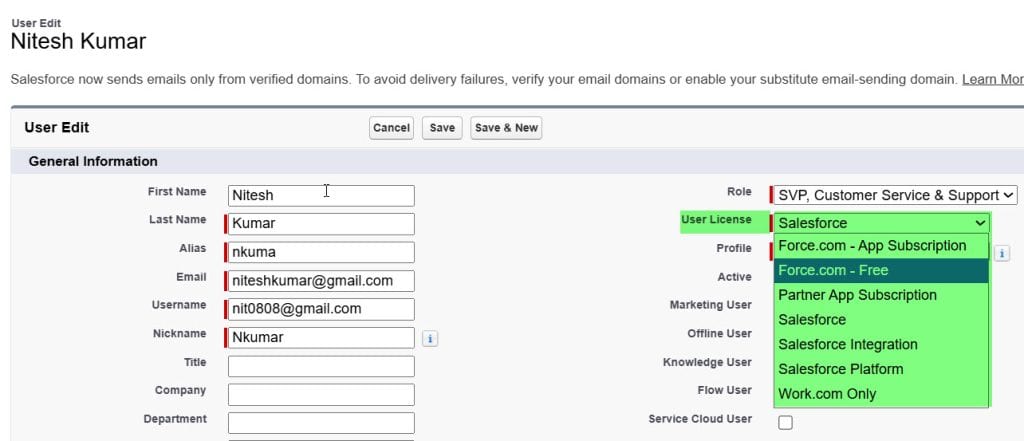This screenshot has width=1024, height=441.
Task: Click the Offline User label
Action: (x=719, y=334)
